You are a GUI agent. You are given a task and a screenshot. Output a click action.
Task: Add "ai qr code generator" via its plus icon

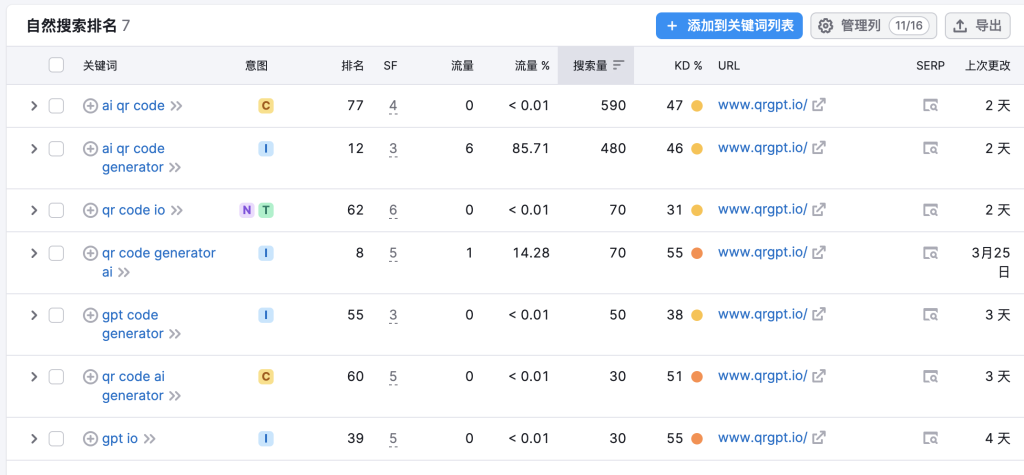[x=90, y=149]
